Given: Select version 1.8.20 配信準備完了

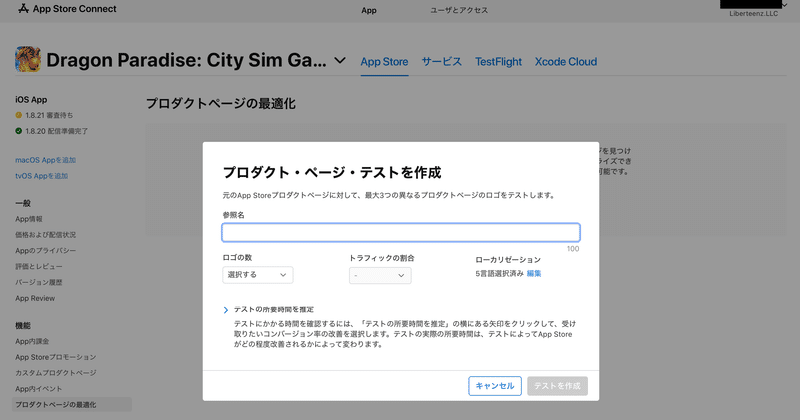Looking at the screenshot, I should coord(57,131).
